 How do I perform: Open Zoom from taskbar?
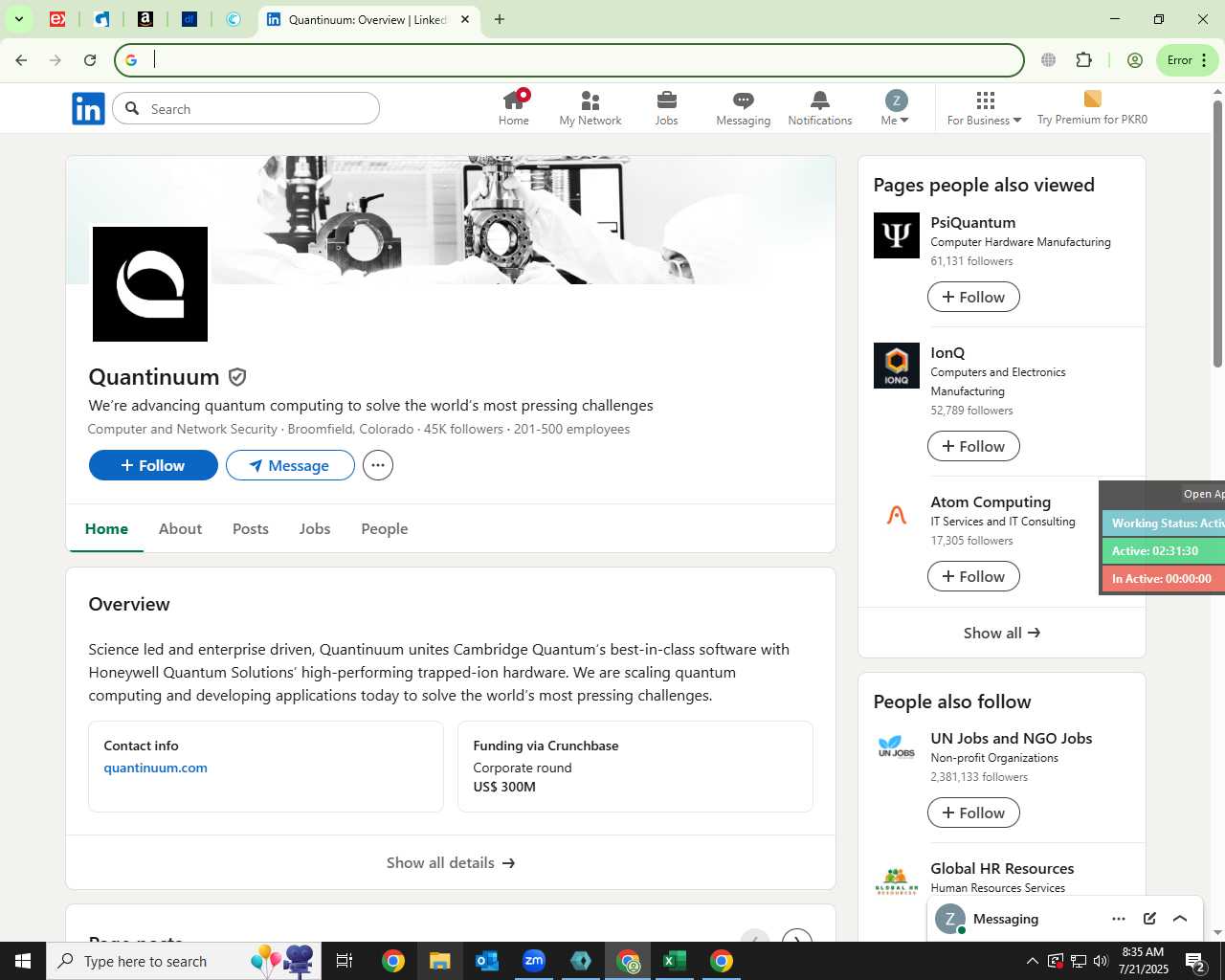pyautogui.click(x=534, y=961)
